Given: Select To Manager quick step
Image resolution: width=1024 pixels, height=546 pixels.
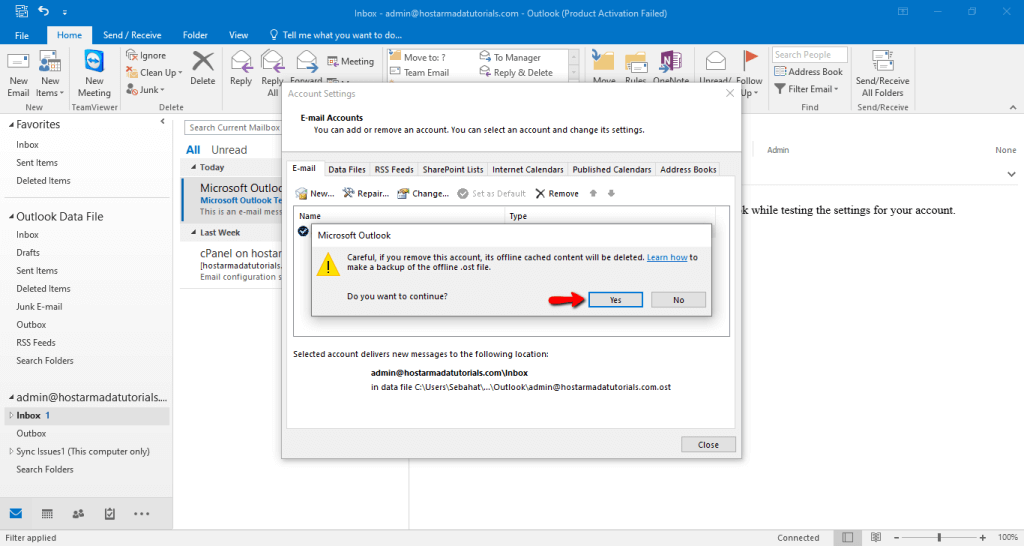Looking at the screenshot, I should (x=510, y=57).
